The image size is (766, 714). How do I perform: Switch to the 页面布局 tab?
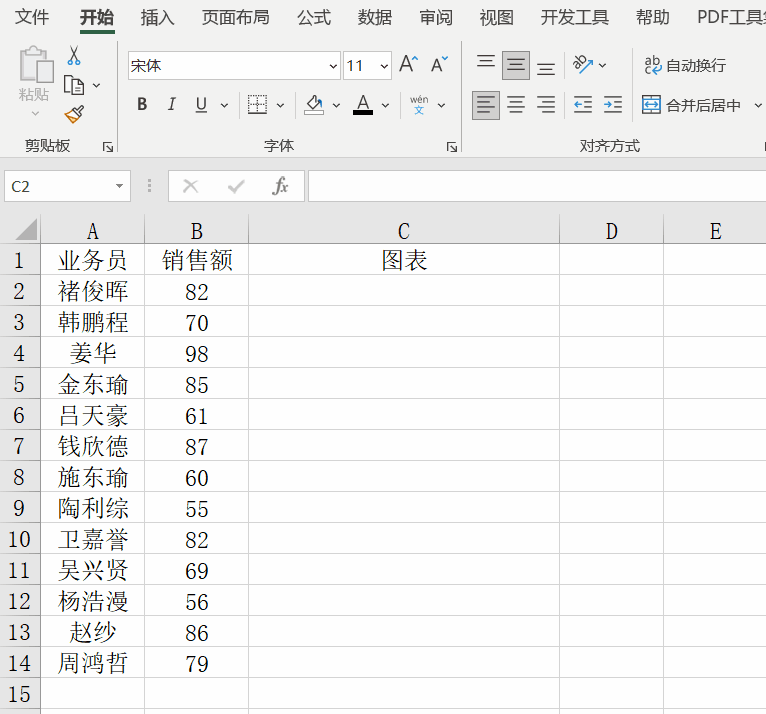235,17
